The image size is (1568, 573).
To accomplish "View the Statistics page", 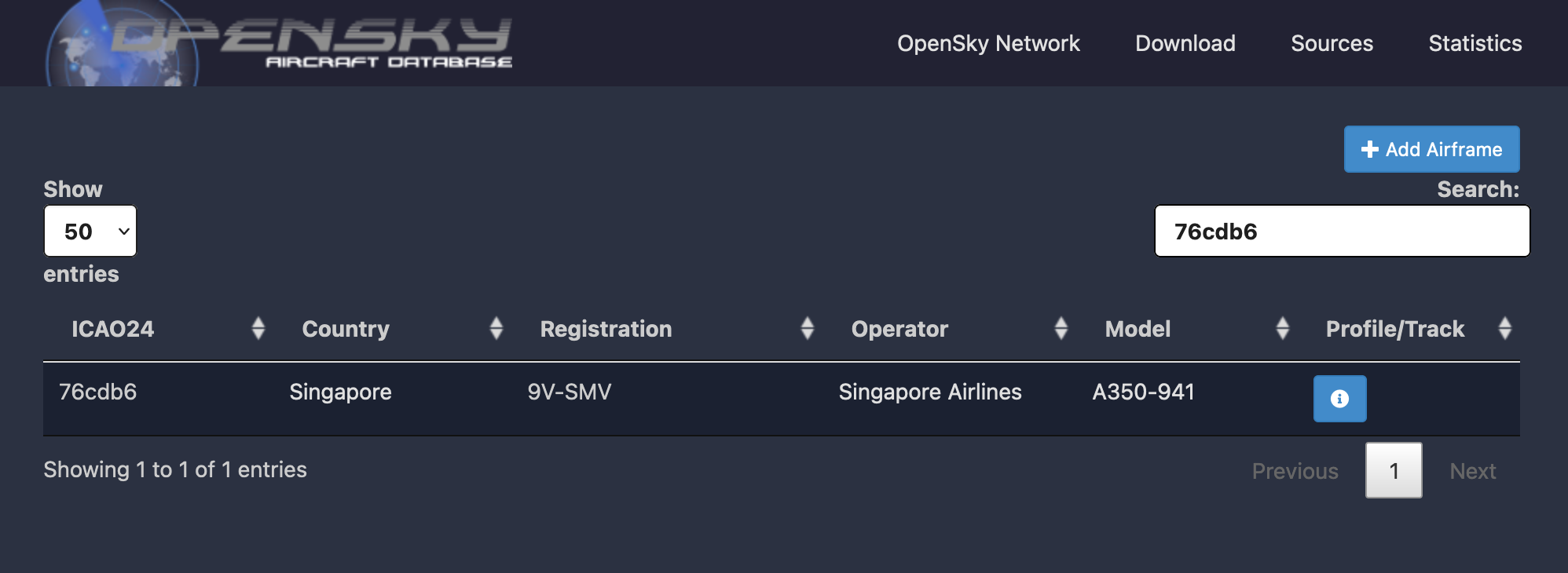I will pyautogui.click(x=1475, y=43).
